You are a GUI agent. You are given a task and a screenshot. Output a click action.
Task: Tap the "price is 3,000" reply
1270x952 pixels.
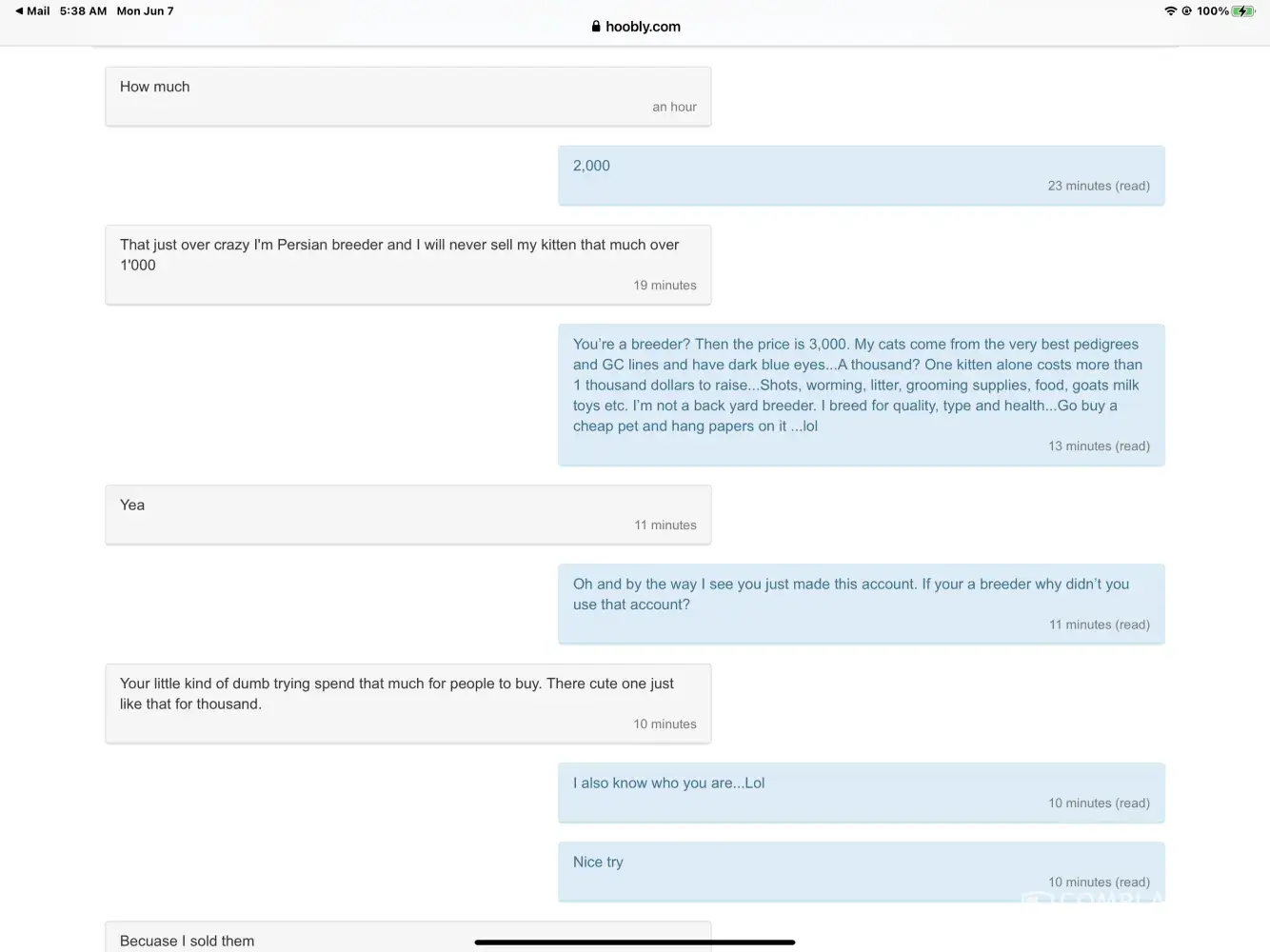861,394
